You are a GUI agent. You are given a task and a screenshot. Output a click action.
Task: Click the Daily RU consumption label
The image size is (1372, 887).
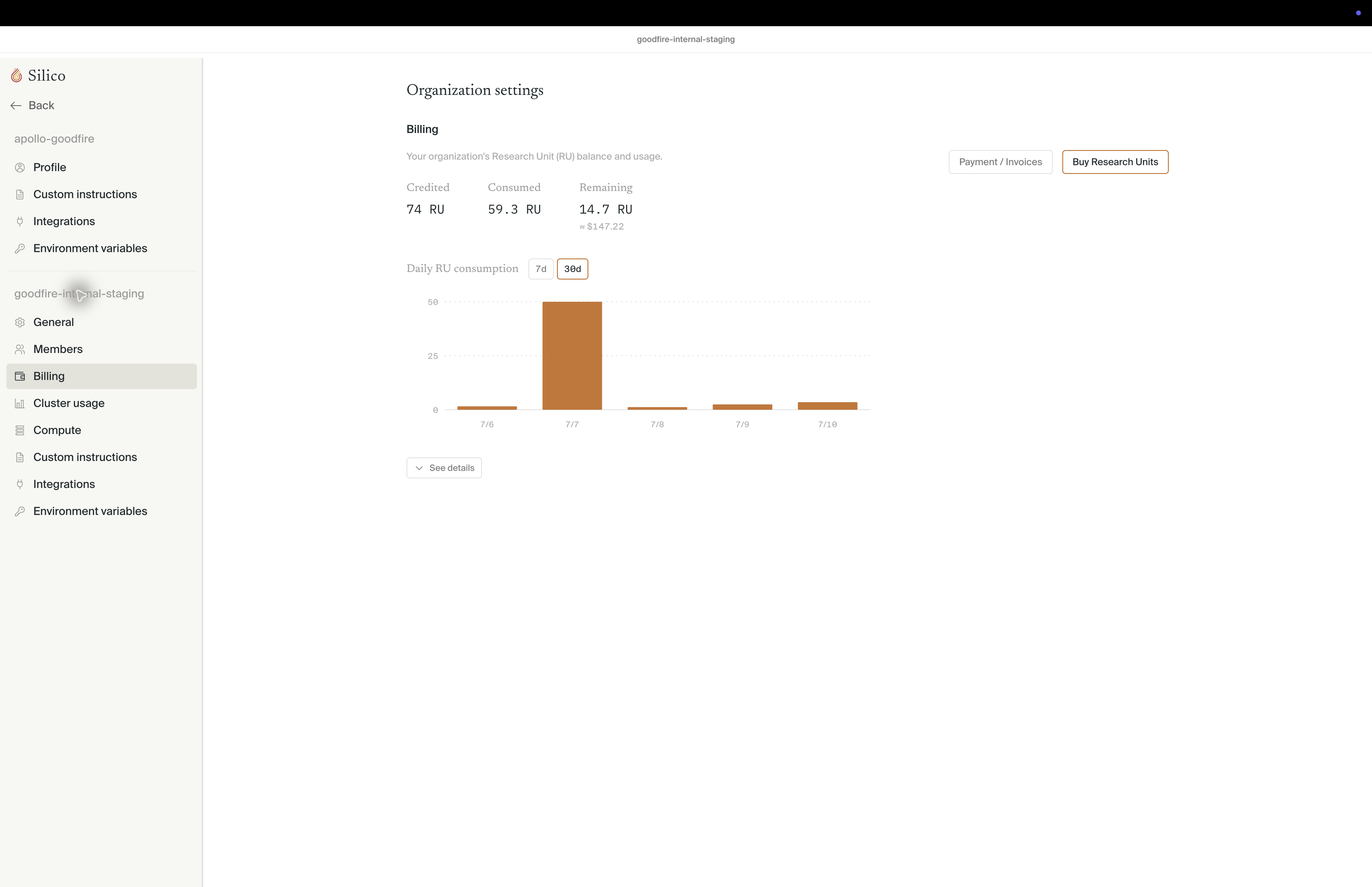[x=462, y=269]
